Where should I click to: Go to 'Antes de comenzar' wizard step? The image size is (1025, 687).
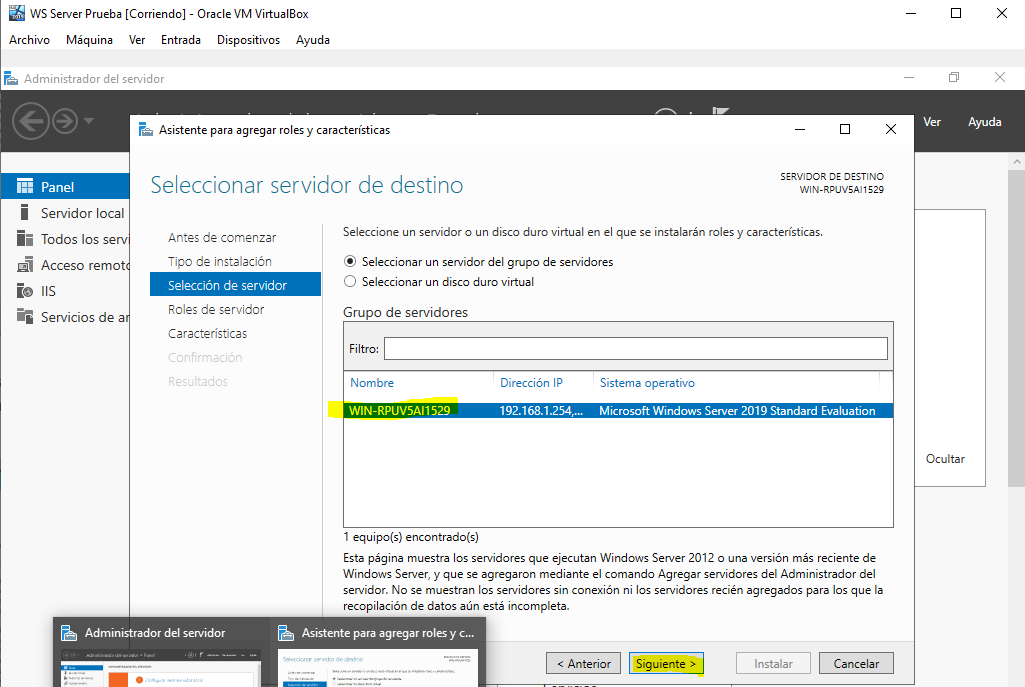click(222, 237)
